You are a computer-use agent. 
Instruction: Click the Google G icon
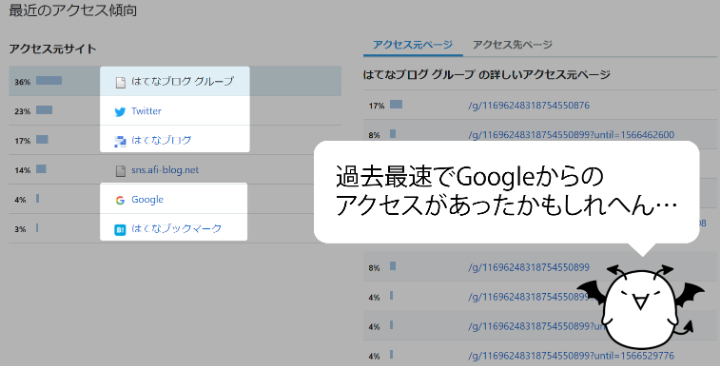click(x=120, y=200)
